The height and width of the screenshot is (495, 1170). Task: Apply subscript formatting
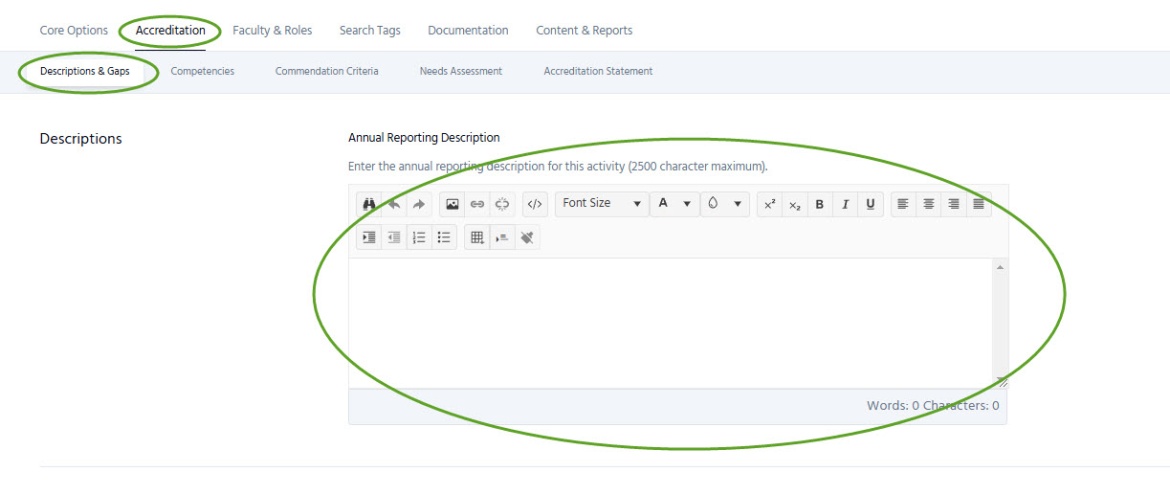(x=794, y=204)
